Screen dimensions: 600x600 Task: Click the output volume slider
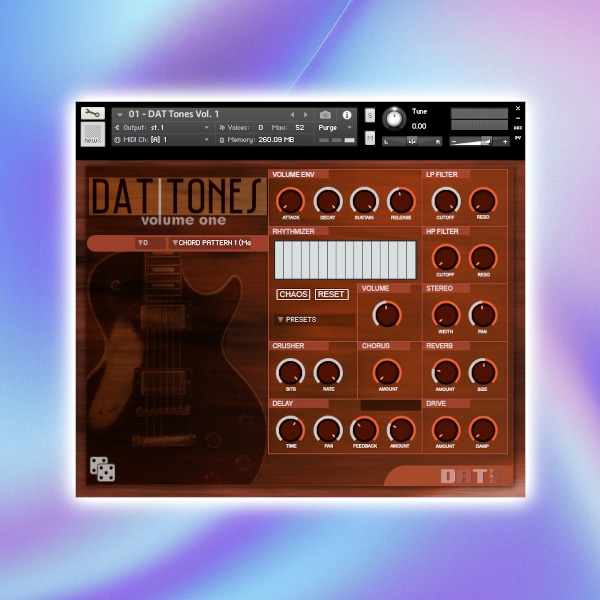point(480,141)
